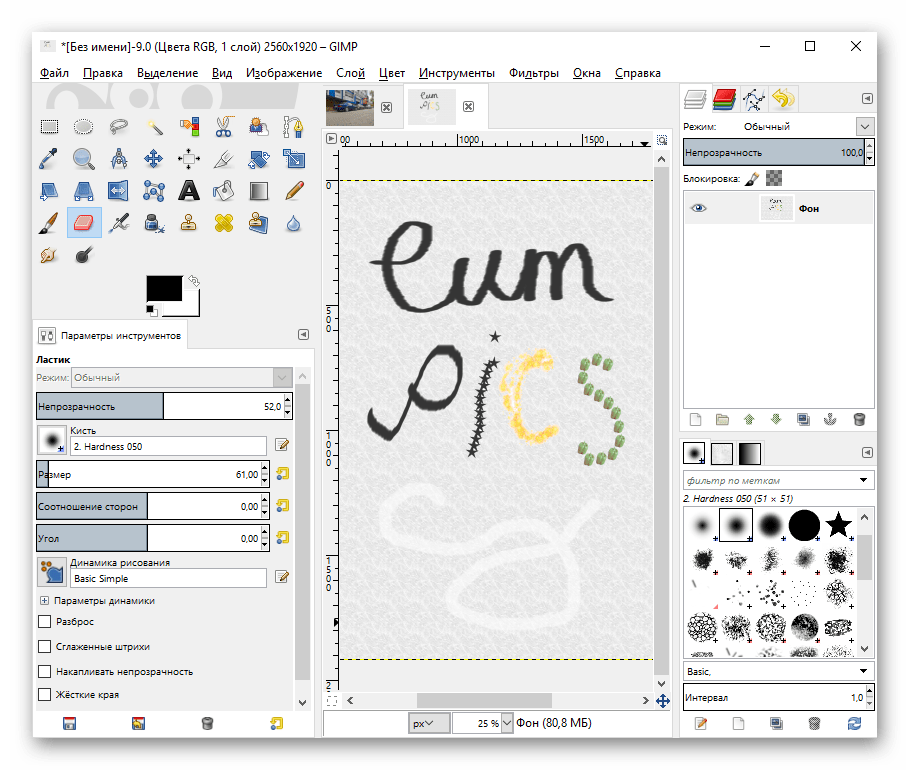Edit the Basic Simple dynamics button
The width and height of the screenshot is (909, 770).
[282, 576]
